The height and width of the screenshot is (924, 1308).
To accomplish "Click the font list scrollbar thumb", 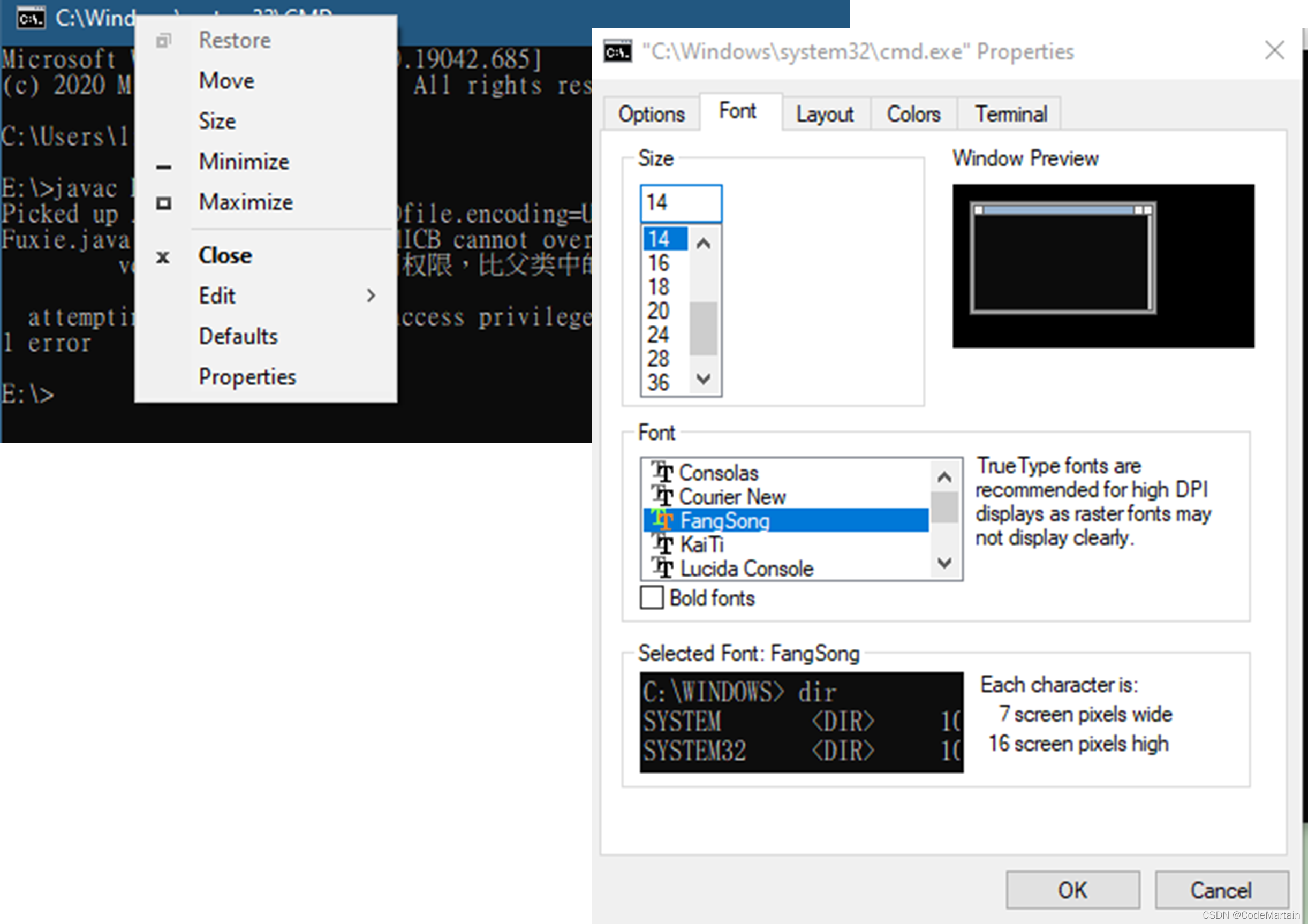I will (x=944, y=507).
